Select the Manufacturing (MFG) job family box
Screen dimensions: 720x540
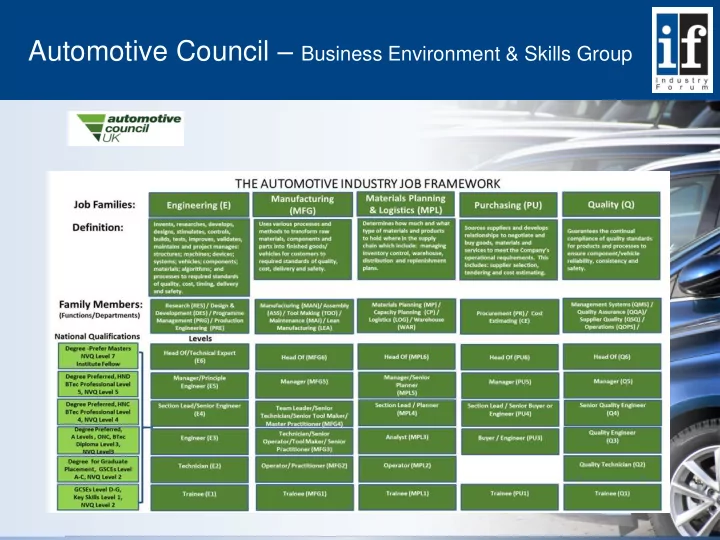pyautogui.click(x=303, y=205)
